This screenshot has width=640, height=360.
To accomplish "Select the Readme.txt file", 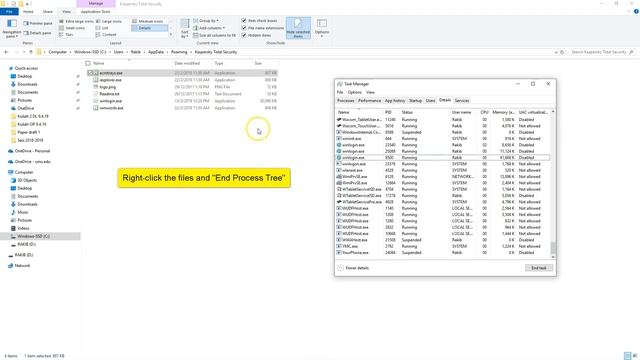I will click(x=109, y=94).
